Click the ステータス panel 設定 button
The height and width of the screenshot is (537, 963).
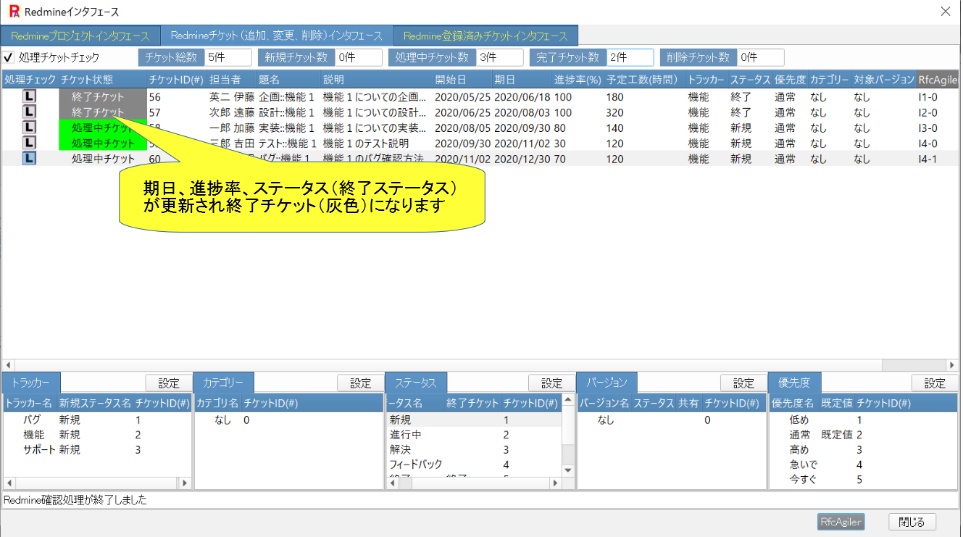(551, 383)
